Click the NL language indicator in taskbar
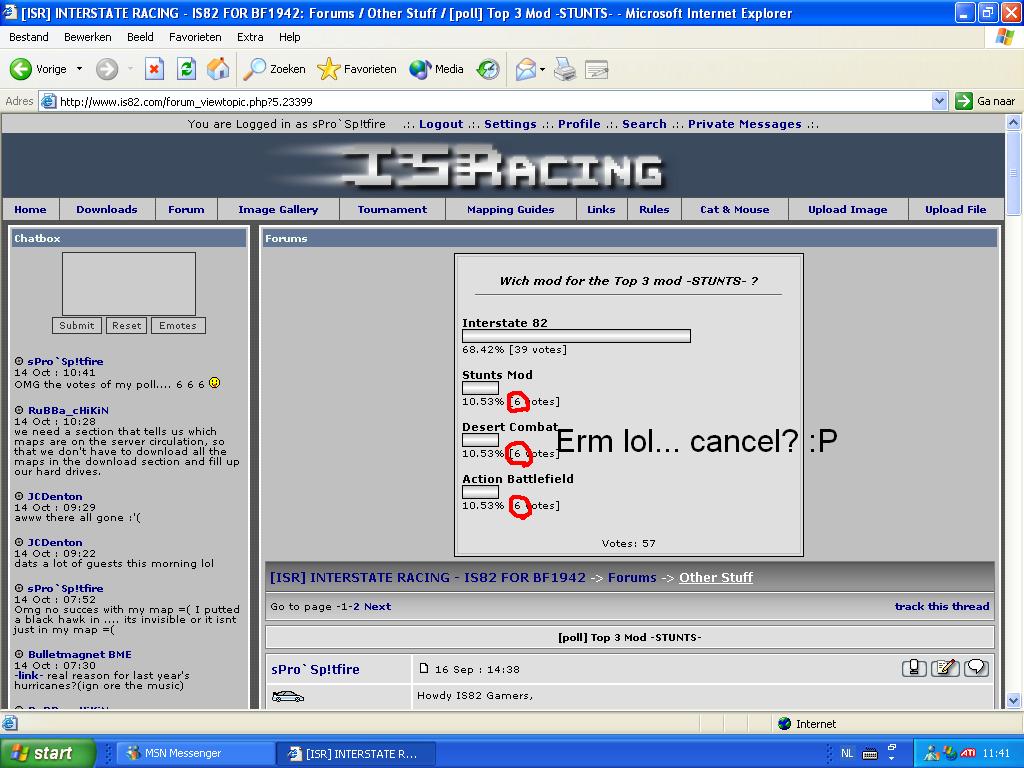This screenshot has width=1024, height=768. coord(847,754)
